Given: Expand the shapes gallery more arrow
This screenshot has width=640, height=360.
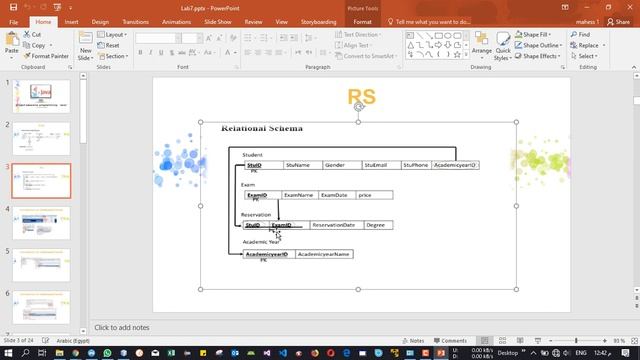Looking at the screenshot, I should click(466, 54).
